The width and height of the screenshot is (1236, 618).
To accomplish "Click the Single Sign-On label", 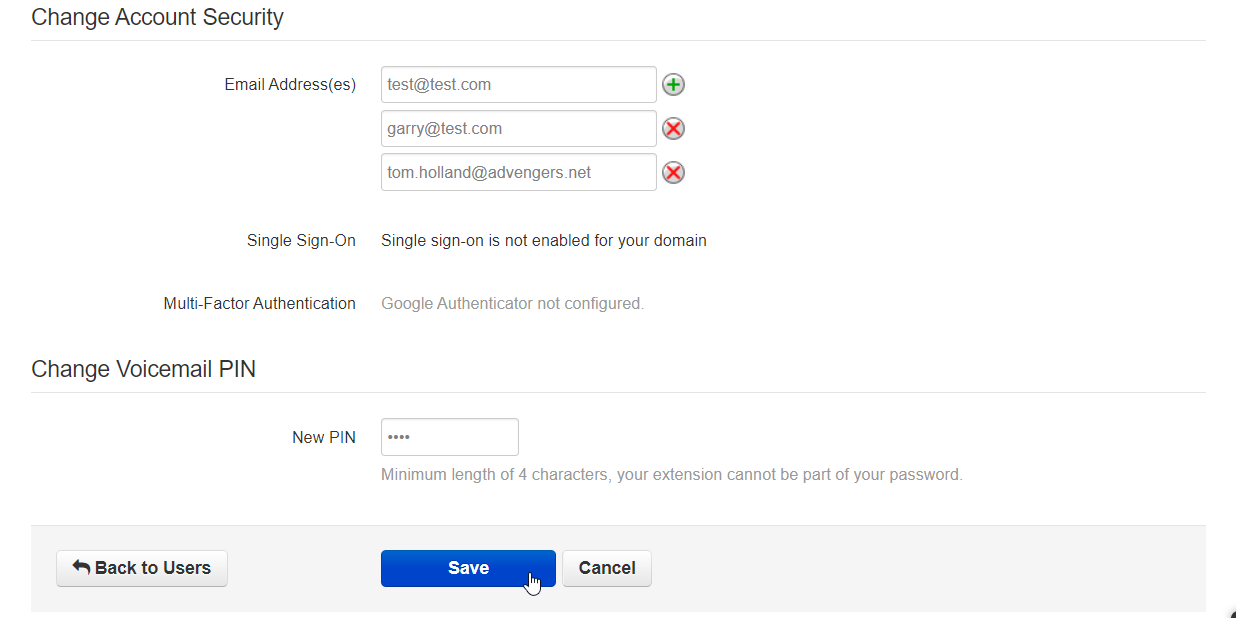I will pyautogui.click(x=301, y=240).
